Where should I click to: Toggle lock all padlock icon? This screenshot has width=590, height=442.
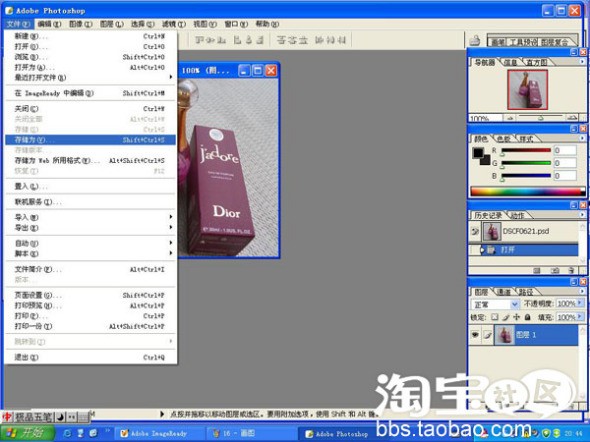[528, 317]
